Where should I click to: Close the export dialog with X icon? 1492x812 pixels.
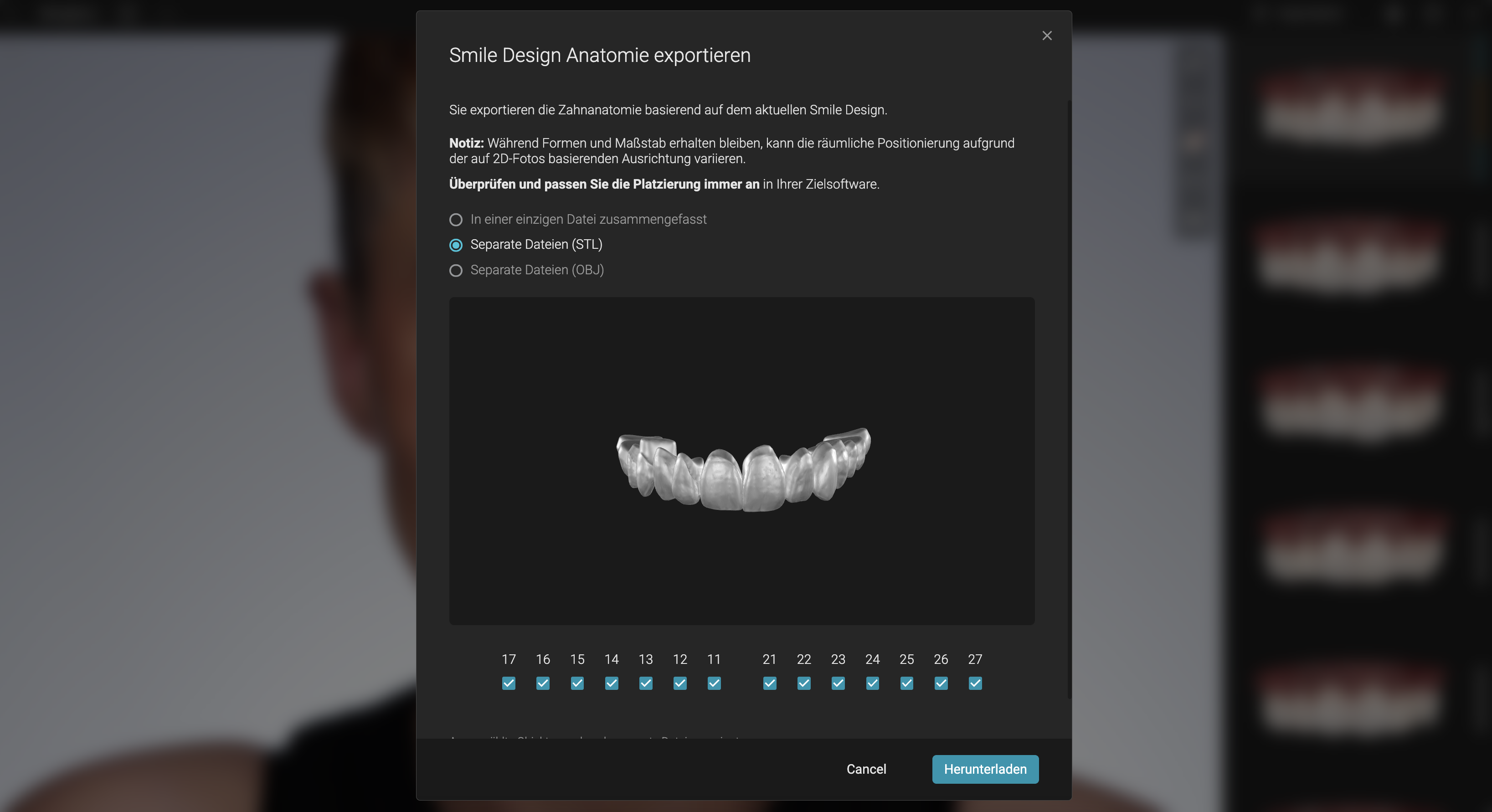coord(1047,36)
